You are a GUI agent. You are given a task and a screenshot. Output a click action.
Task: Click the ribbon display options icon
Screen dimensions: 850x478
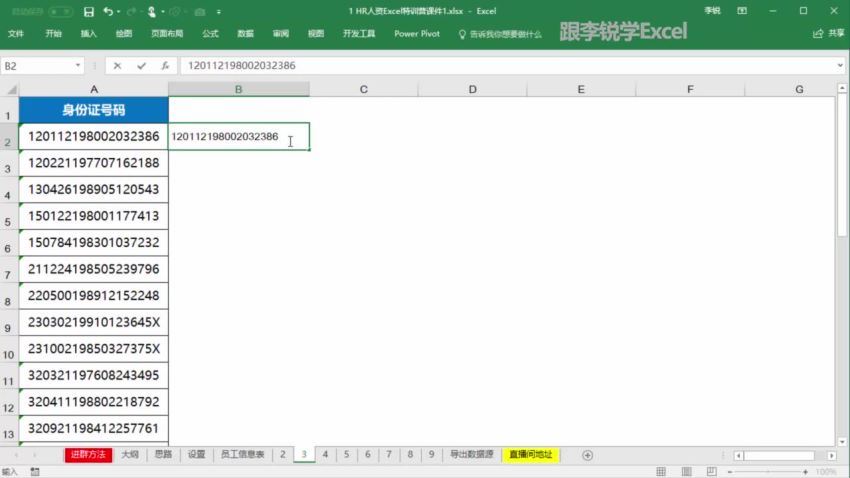click(742, 11)
